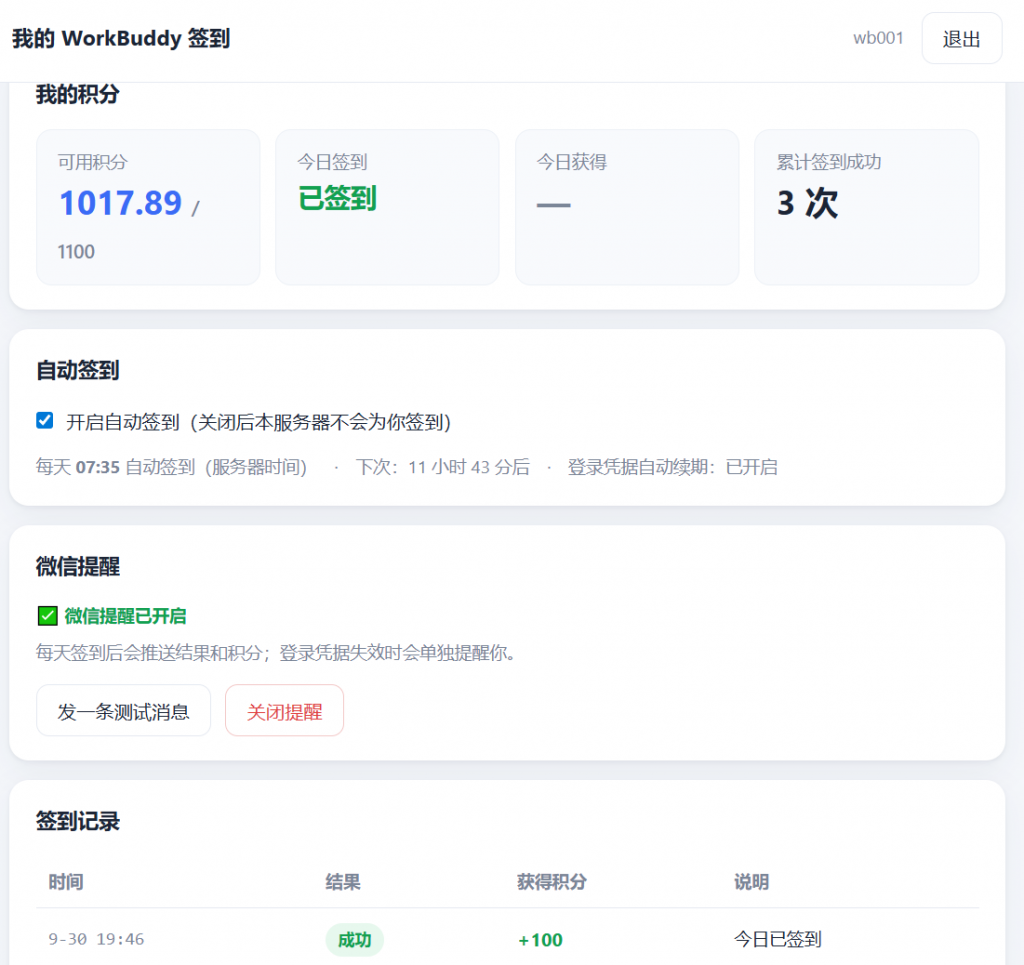The image size is (1024, 965).
Task: Send a test message via 发一条测试消息
Action: (123, 710)
